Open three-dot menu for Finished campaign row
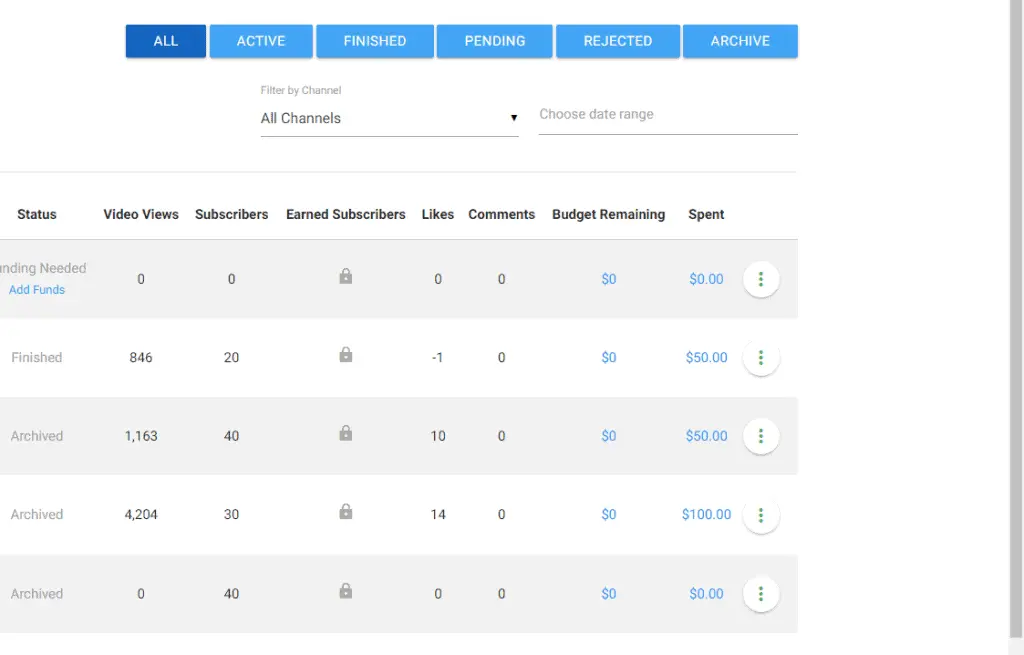Image resolution: width=1024 pixels, height=655 pixels. tap(761, 358)
